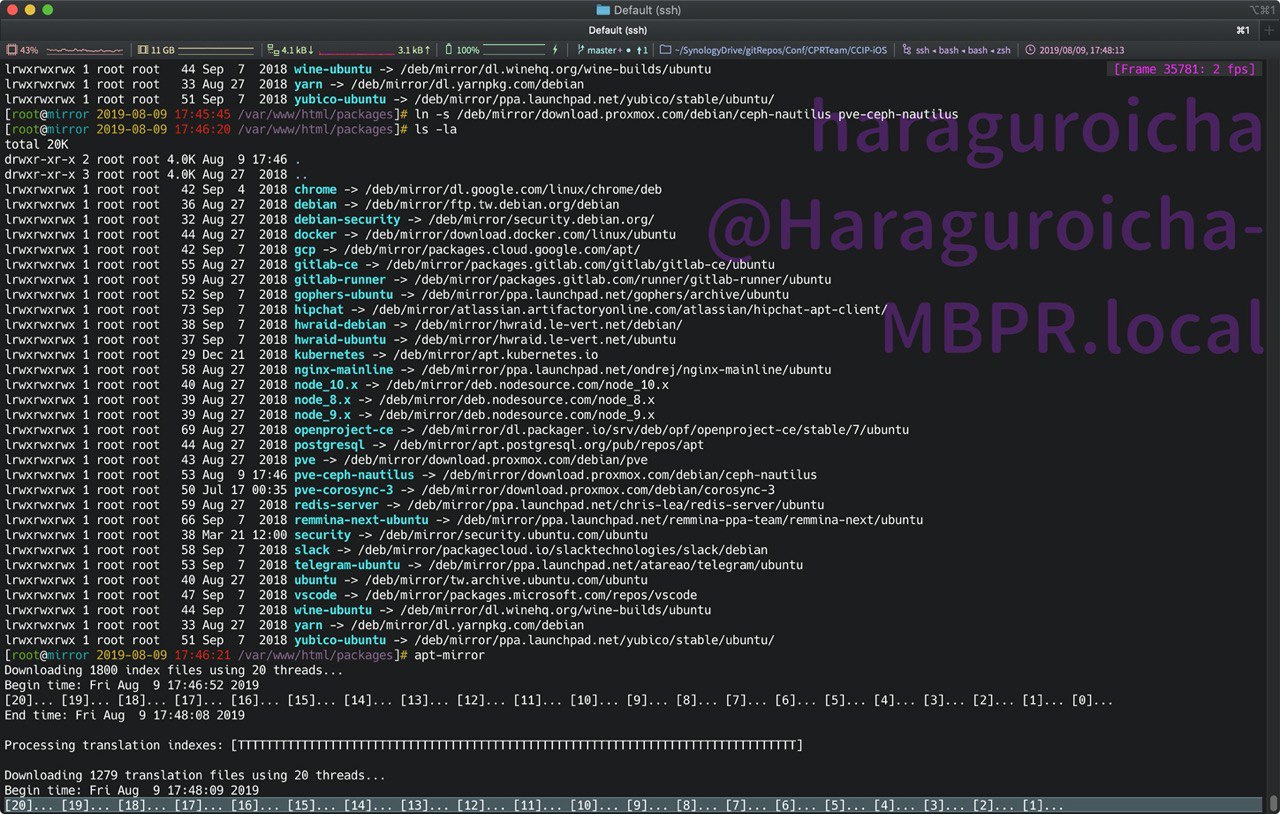
Task: Click the folder icon in window title
Action: [602, 10]
